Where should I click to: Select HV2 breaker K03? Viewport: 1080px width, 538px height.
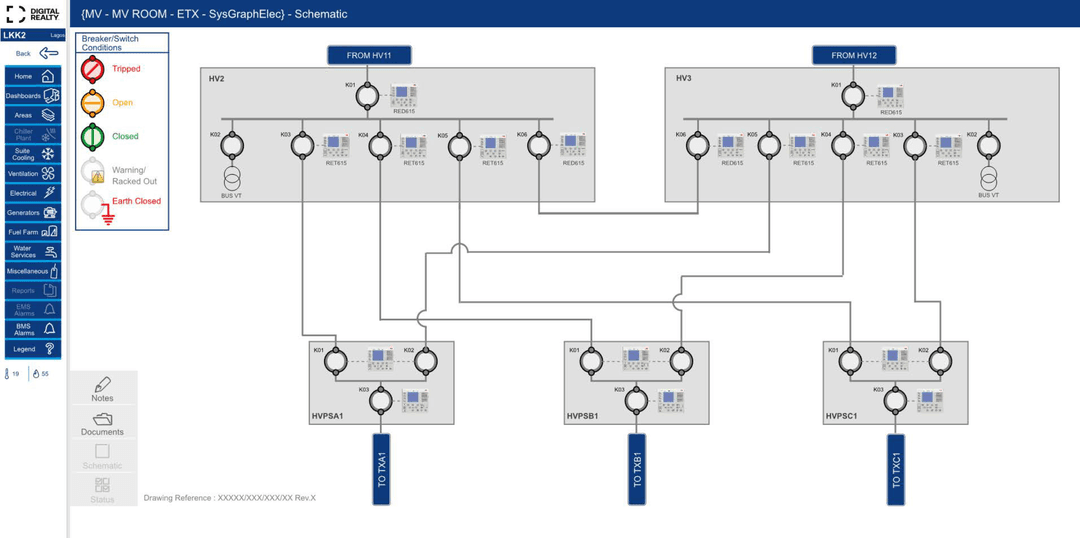click(302, 145)
